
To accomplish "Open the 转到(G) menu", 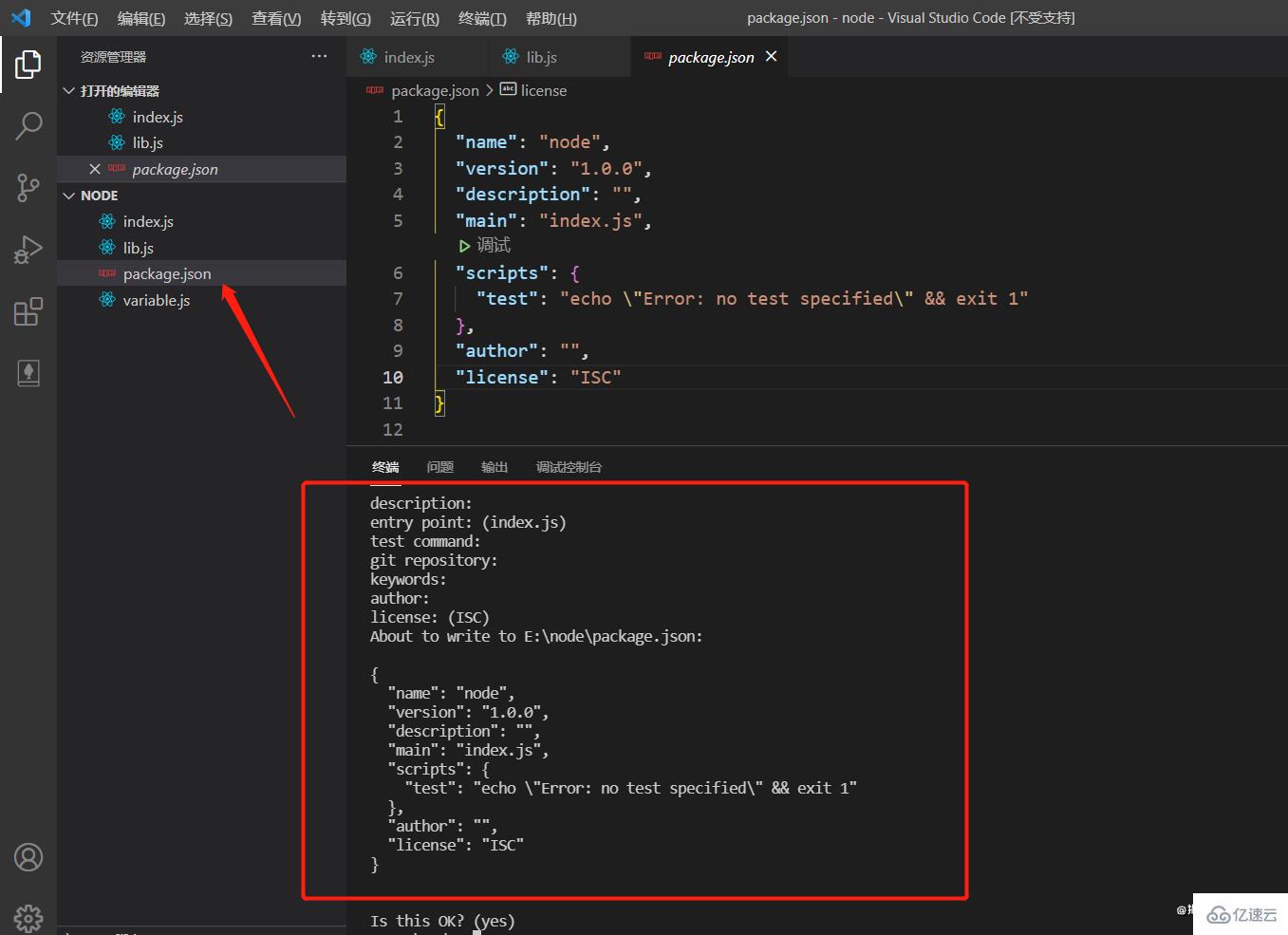I will click(345, 18).
